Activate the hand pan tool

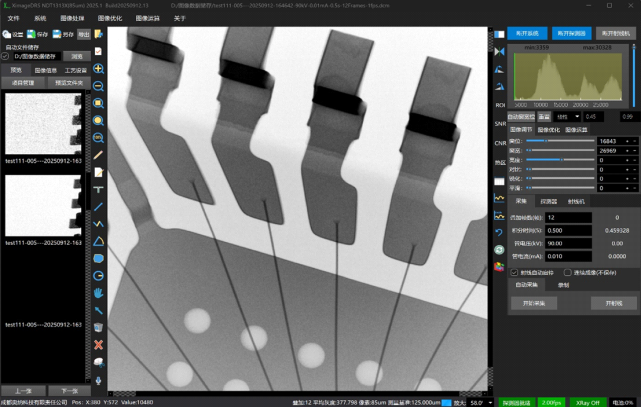[x=99, y=292]
